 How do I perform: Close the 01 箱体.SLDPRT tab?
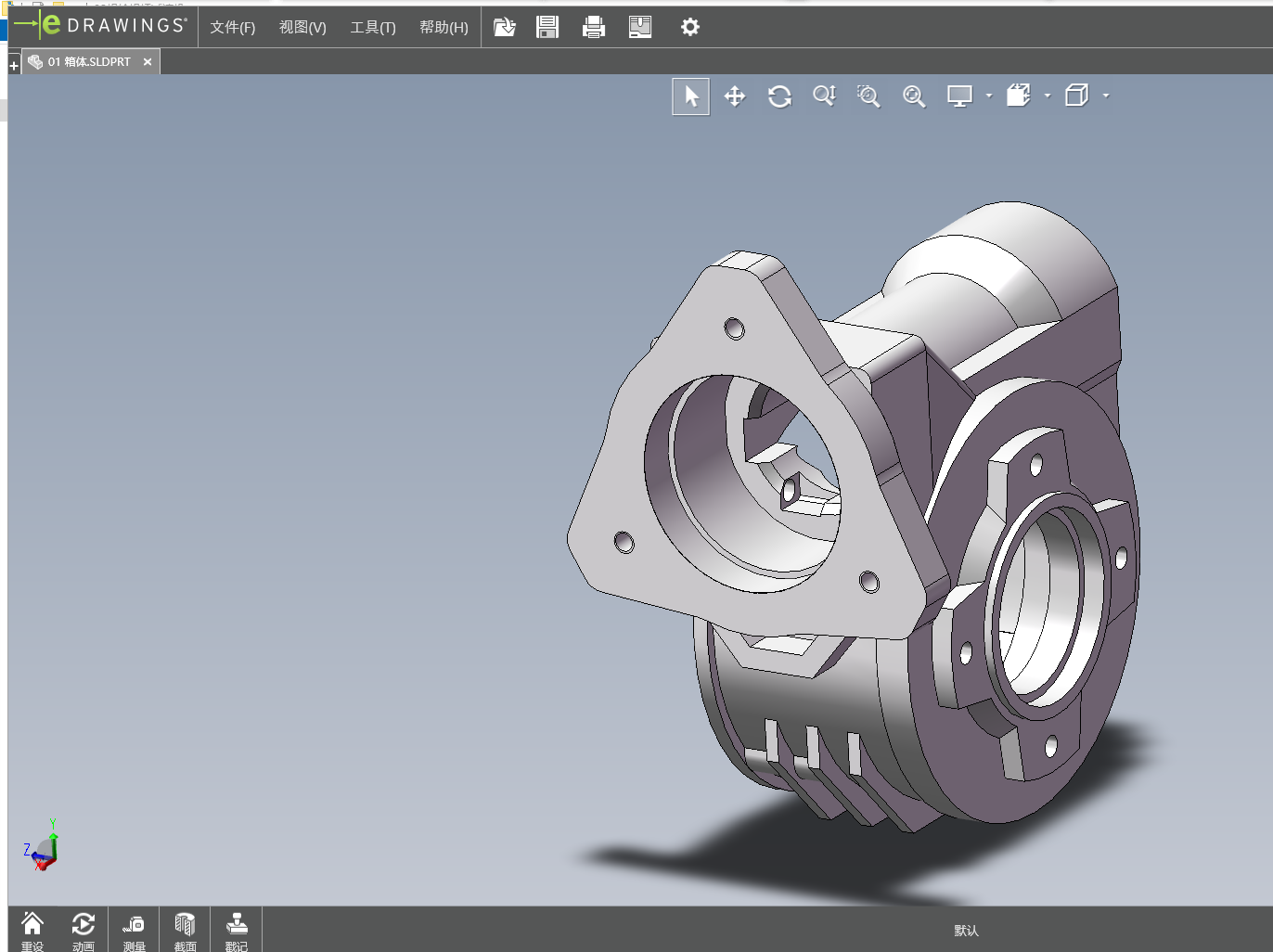pos(148,62)
